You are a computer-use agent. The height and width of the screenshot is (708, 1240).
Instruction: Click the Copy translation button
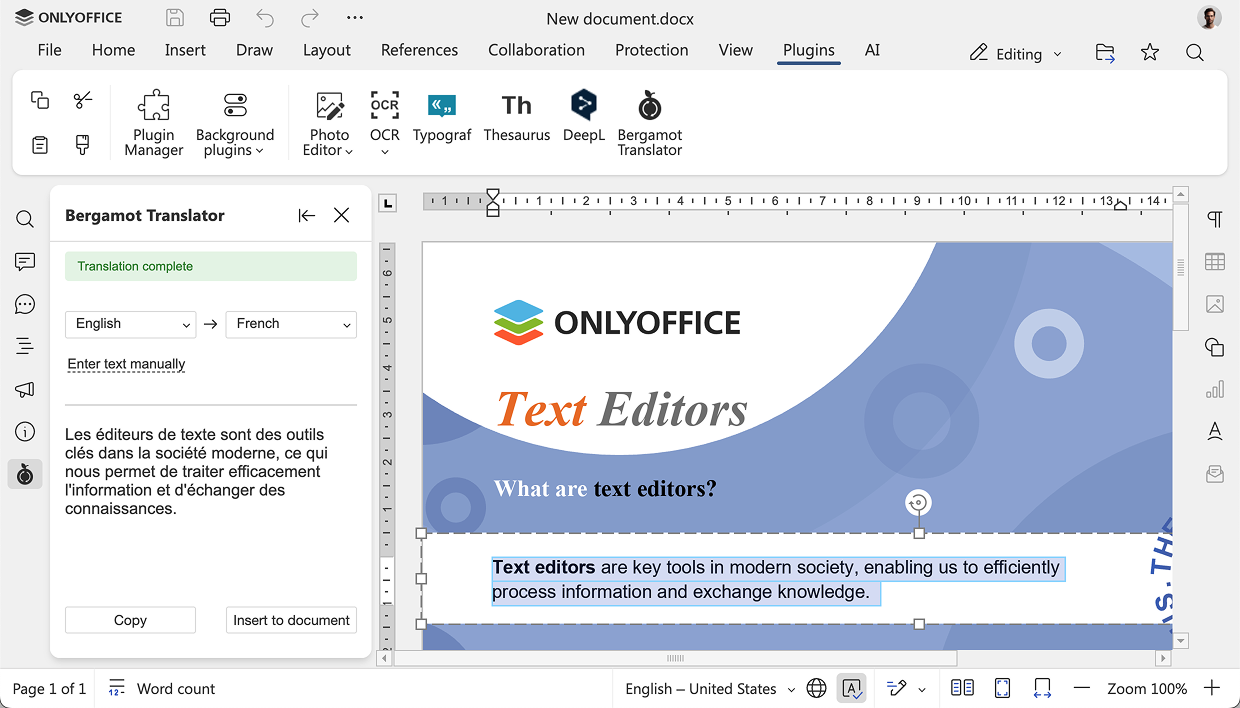point(130,620)
